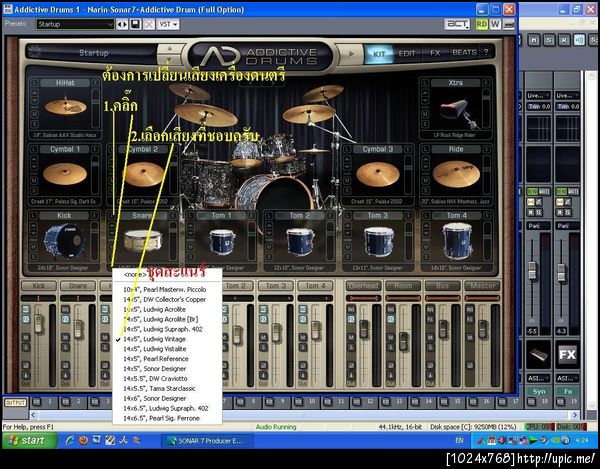Screen dimensions: 600x469
Task: Open the Presets Startup combo box
Action: coord(75,24)
